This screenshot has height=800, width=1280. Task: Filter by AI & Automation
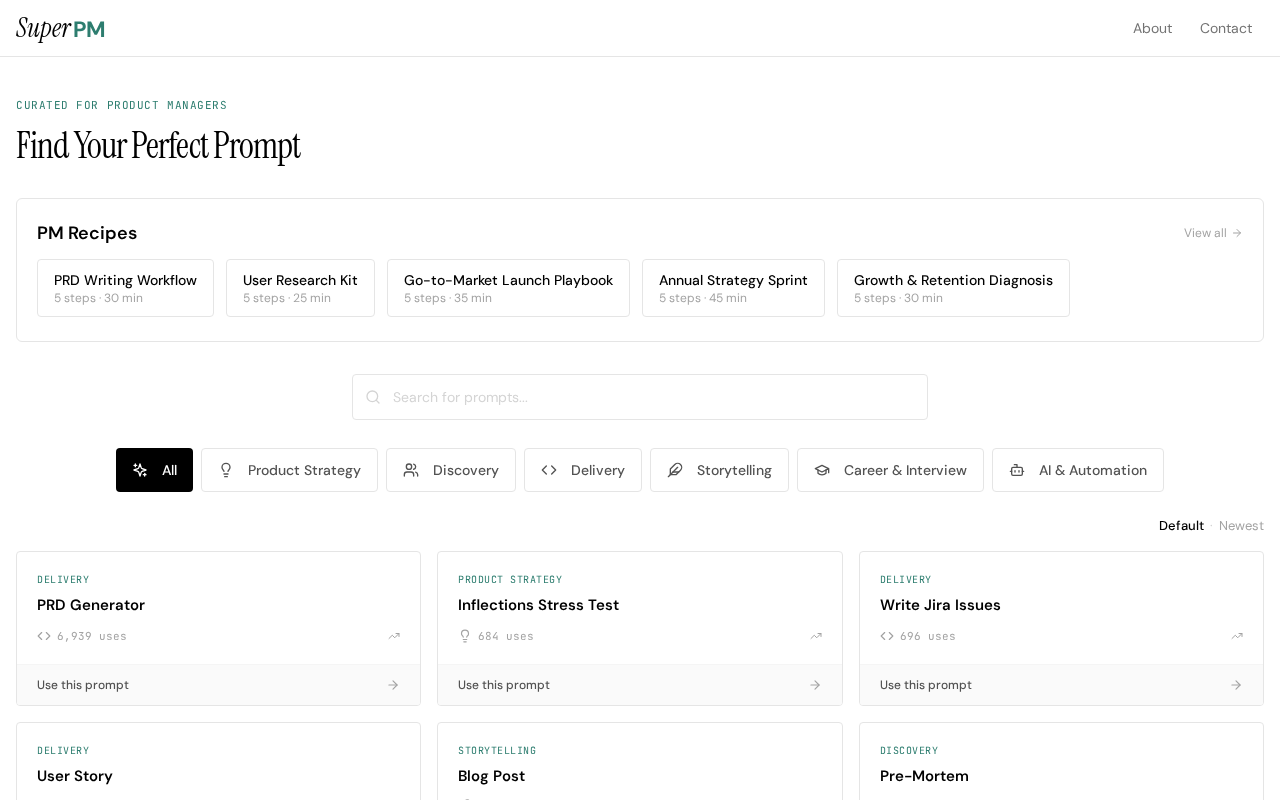pyautogui.click(x=1078, y=470)
